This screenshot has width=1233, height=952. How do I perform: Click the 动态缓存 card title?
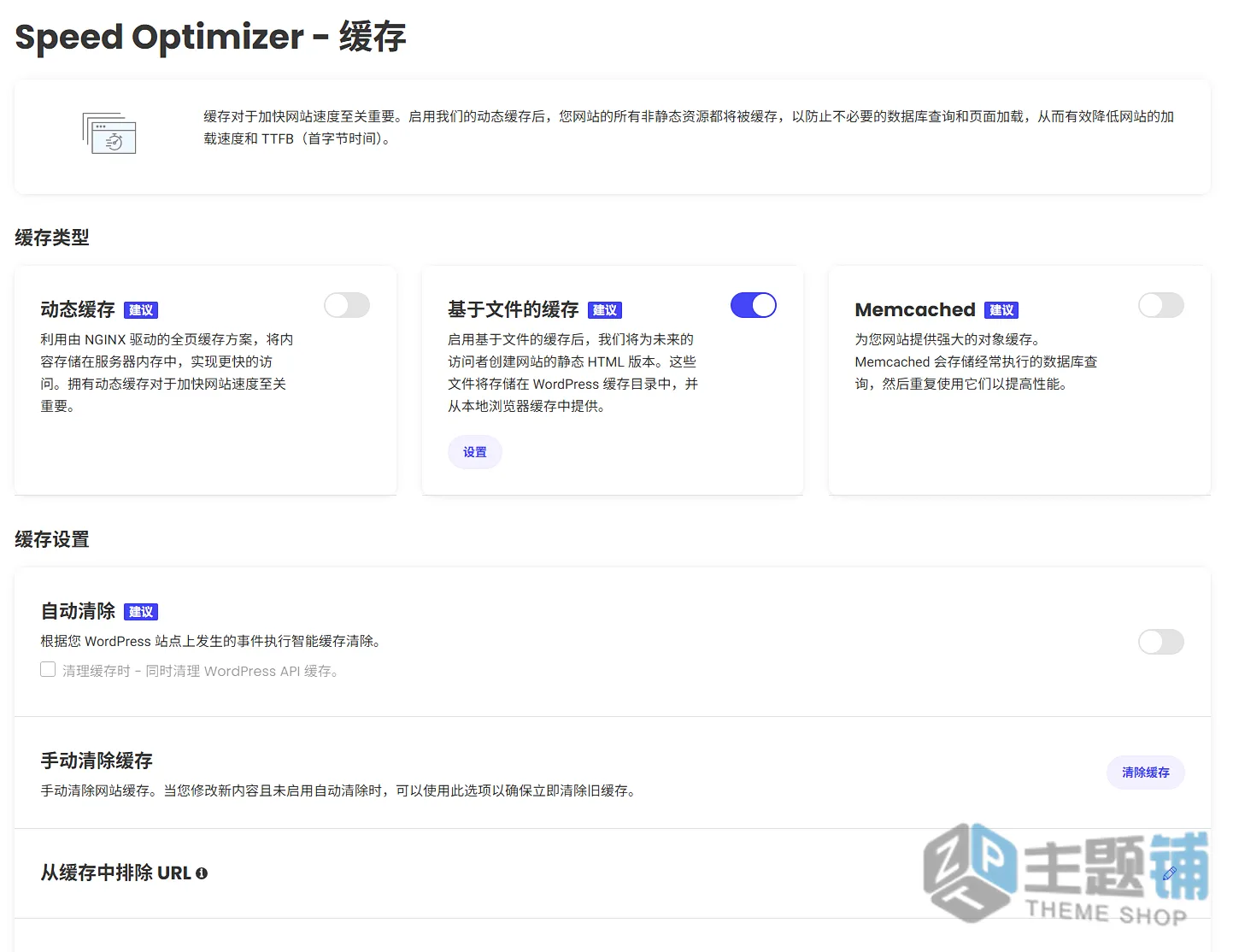(x=78, y=309)
